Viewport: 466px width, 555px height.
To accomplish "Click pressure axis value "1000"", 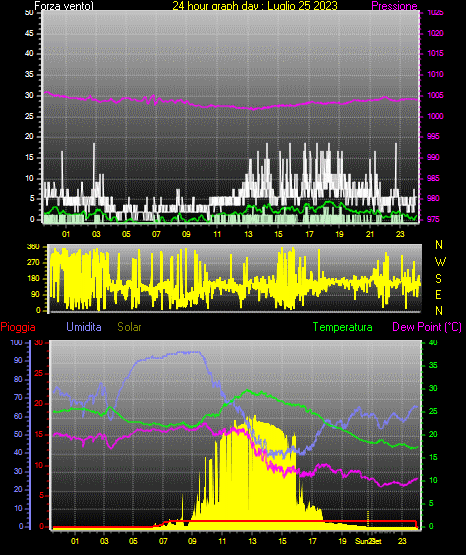I will click(x=435, y=116).
